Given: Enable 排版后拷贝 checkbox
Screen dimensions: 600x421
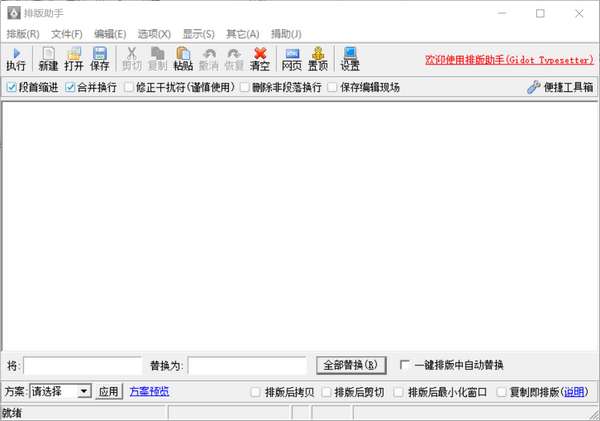Looking at the screenshot, I should click(255, 392).
